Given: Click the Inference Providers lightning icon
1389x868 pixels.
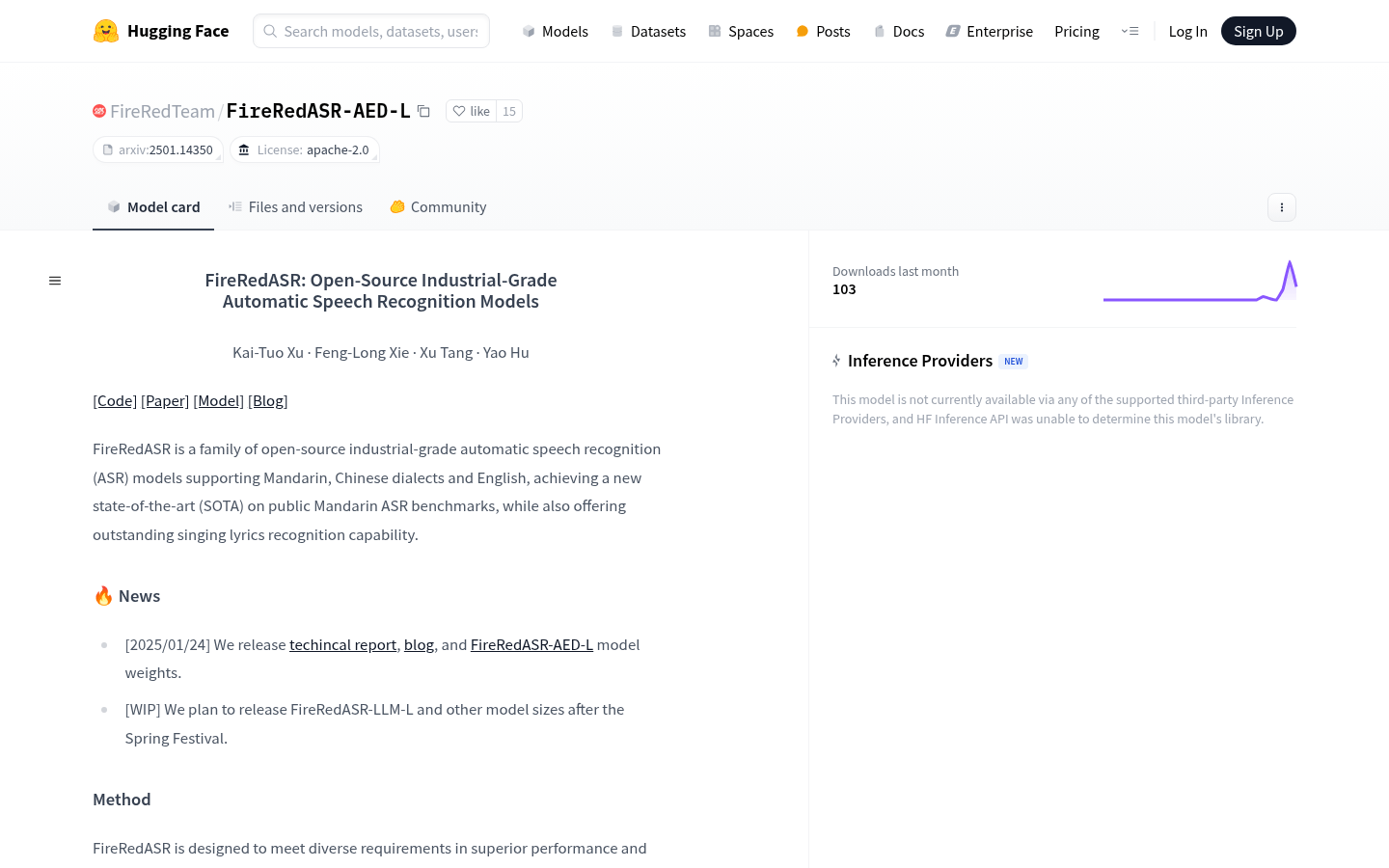Looking at the screenshot, I should tap(836, 361).
